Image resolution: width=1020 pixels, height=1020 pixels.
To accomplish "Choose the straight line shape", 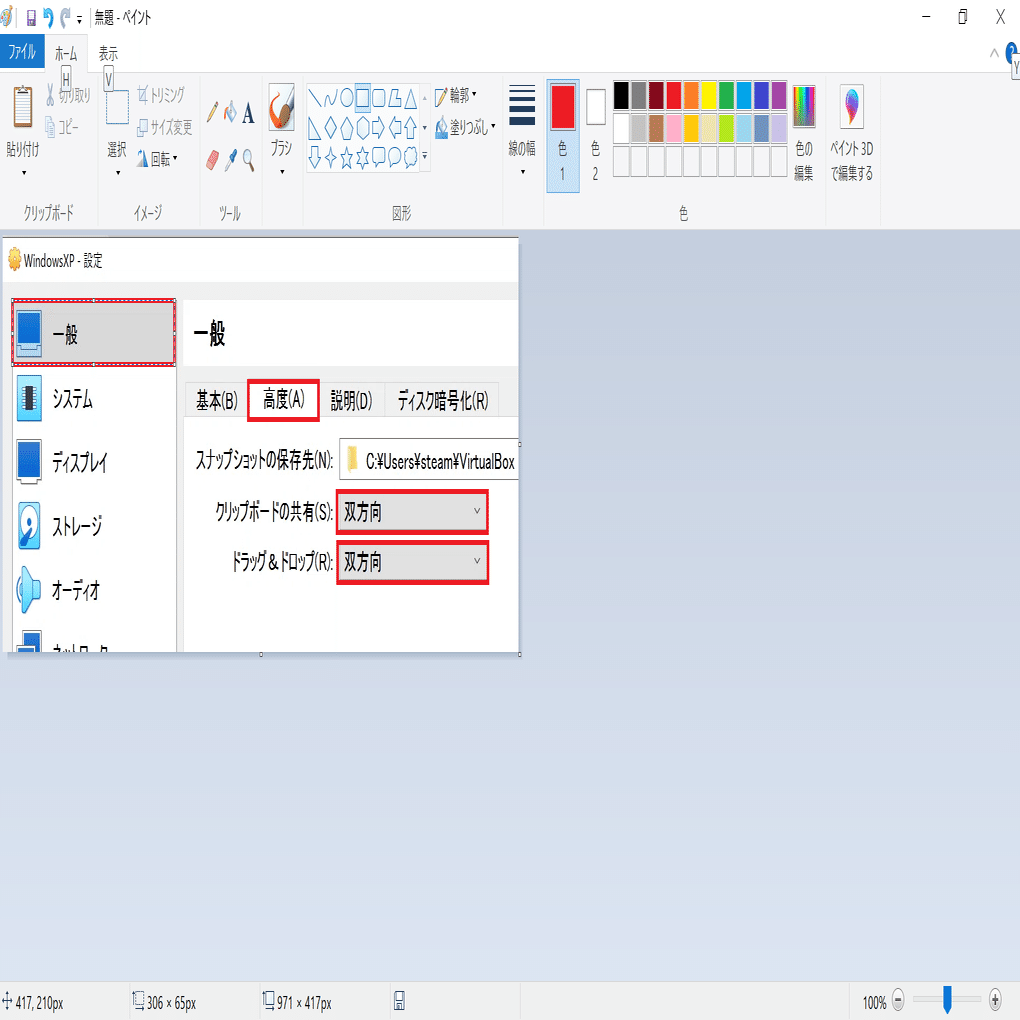I will 315,98.
